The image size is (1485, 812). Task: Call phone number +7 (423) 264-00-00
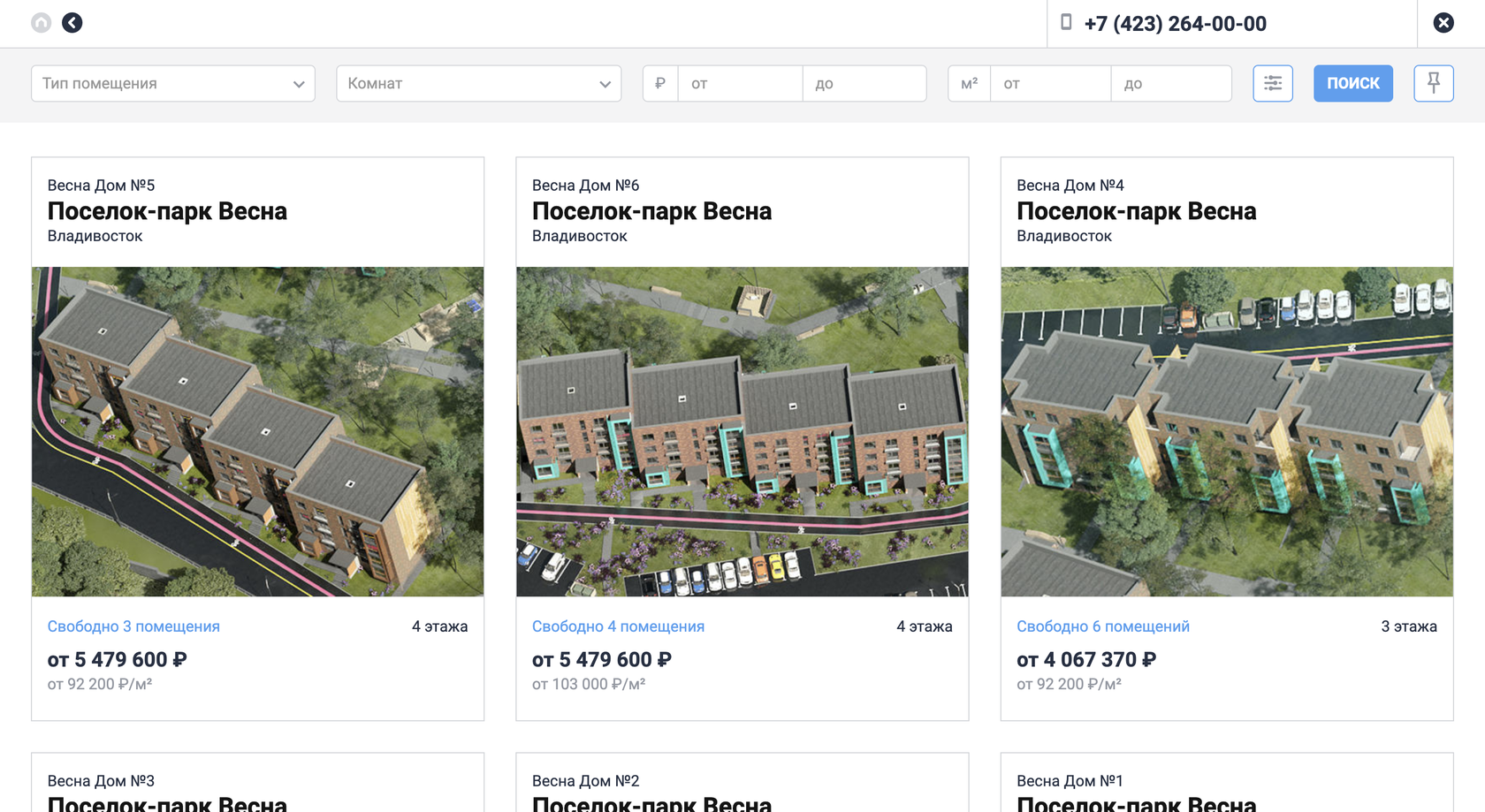pos(1175,24)
